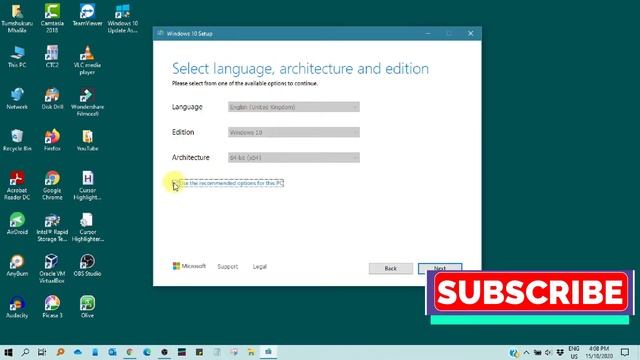The width and height of the screenshot is (640, 360).
Task: Select the Disk Drill shortcut
Action: [52, 98]
